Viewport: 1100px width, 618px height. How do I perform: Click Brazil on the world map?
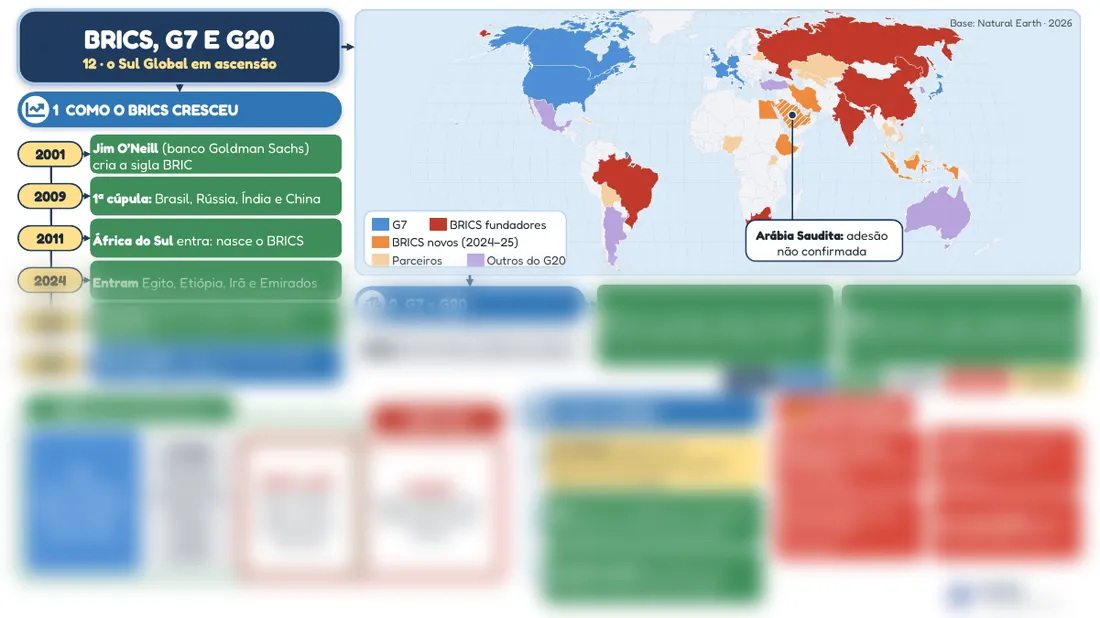(x=629, y=184)
